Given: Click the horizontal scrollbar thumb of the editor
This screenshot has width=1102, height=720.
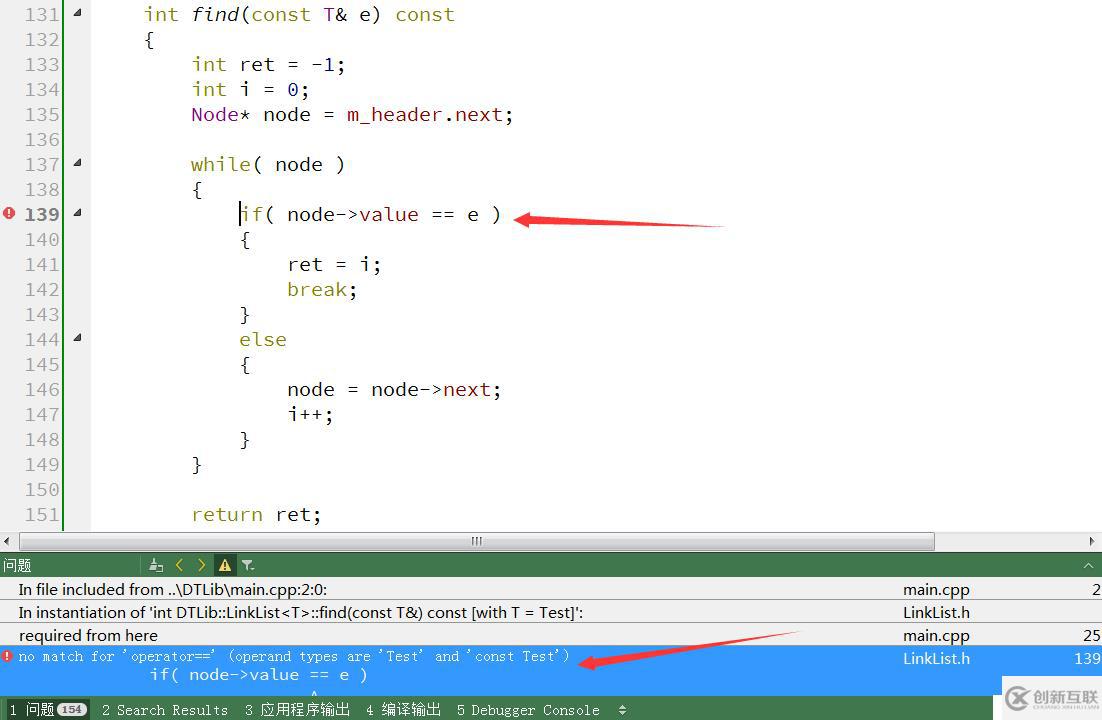Looking at the screenshot, I should [x=477, y=541].
